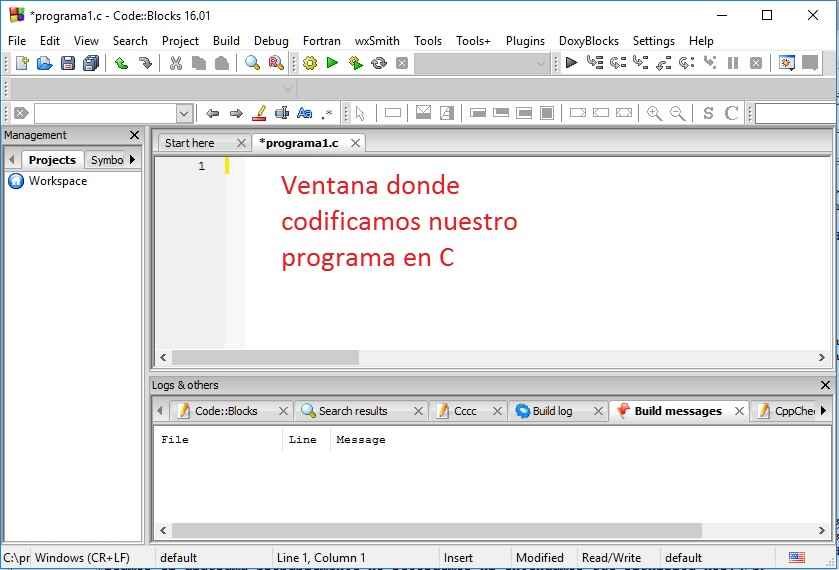The width and height of the screenshot is (839, 570).
Task: Switch to the Start here tab
Action: (190, 143)
